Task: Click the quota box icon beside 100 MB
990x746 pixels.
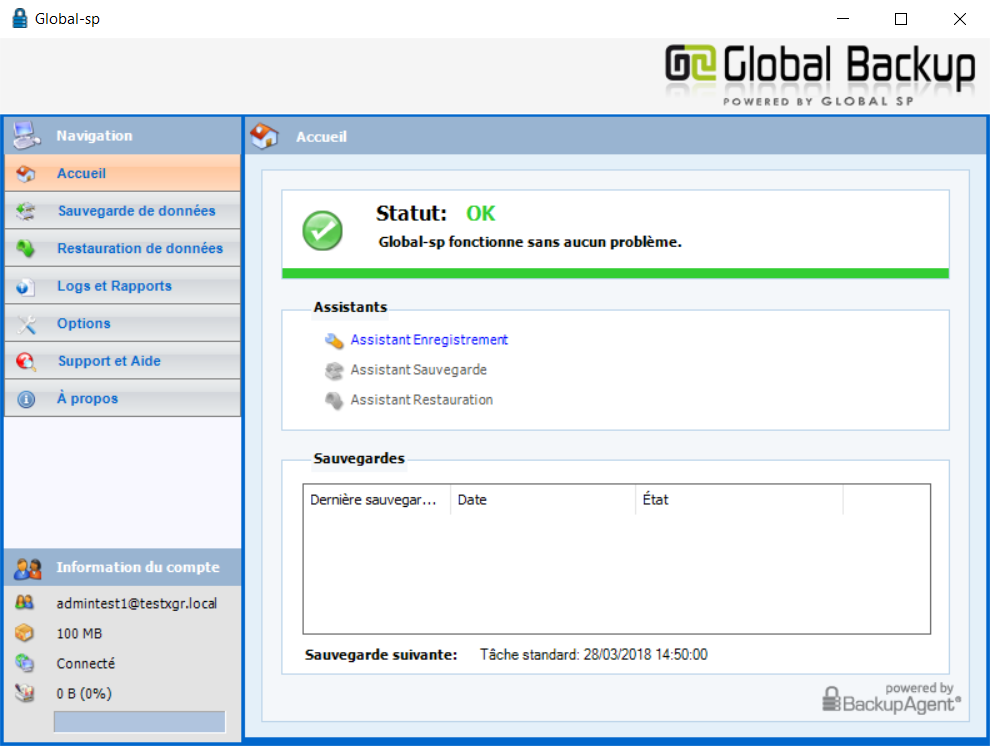Action: coord(25,632)
